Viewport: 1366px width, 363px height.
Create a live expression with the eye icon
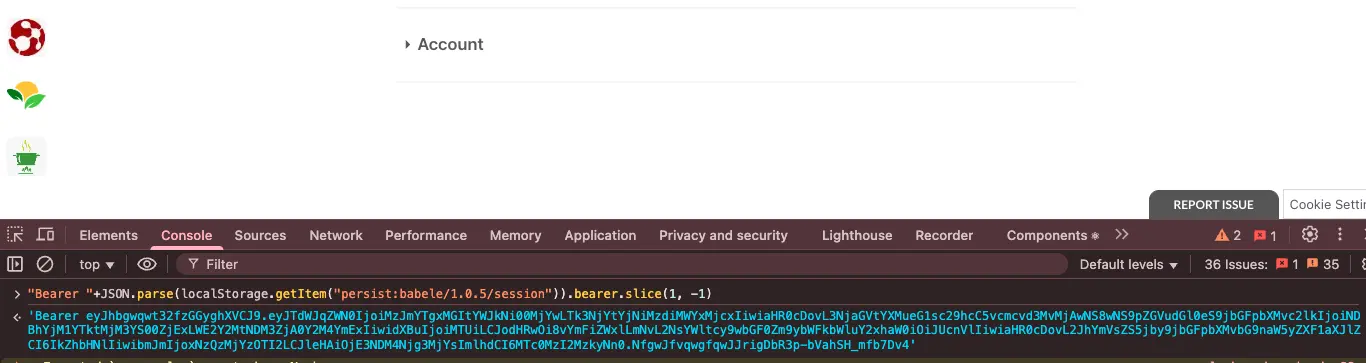click(x=147, y=264)
